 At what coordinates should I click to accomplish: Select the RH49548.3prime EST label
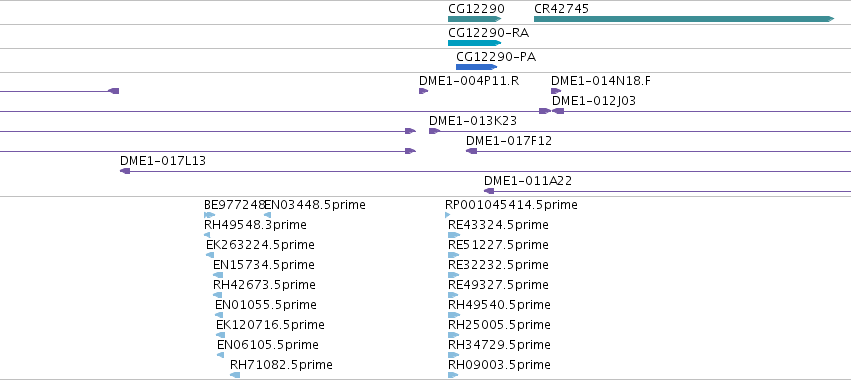point(255,225)
